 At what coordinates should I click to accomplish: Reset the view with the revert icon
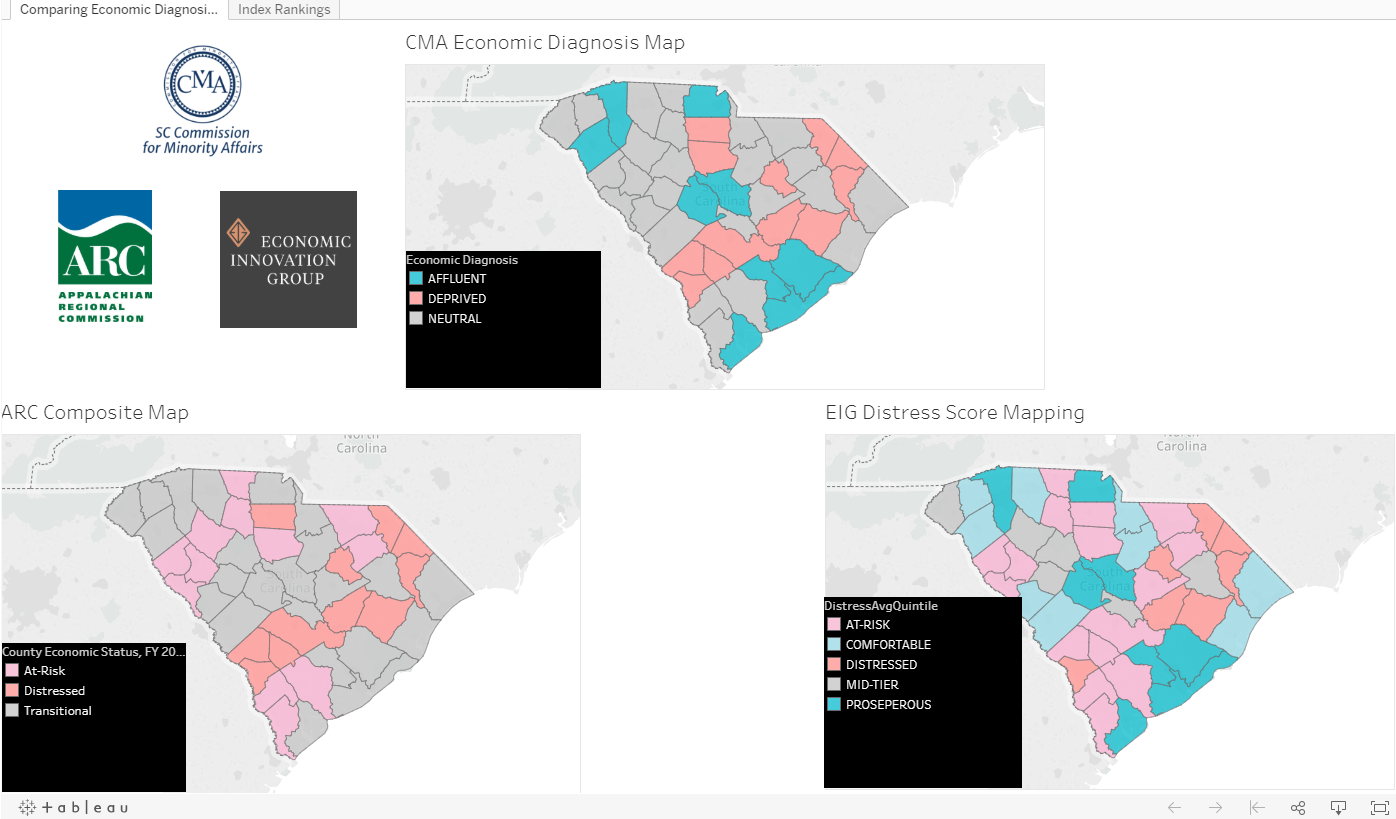1256,807
